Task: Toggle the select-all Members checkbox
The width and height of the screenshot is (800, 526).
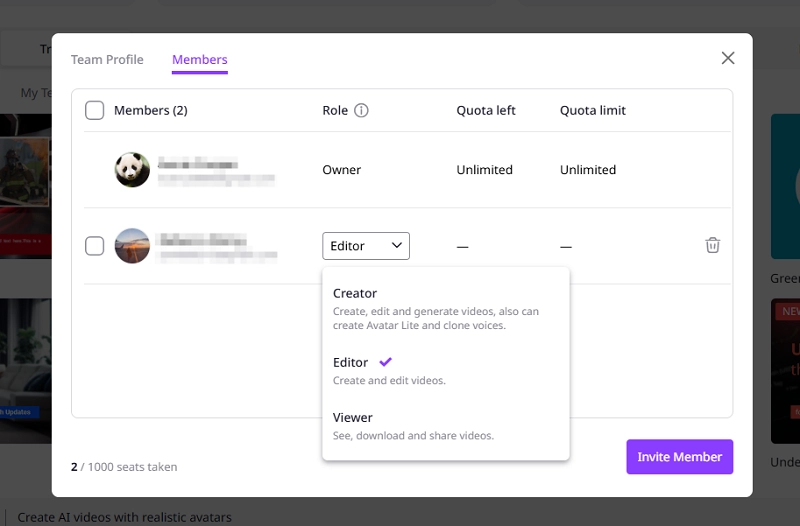Action: click(95, 111)
